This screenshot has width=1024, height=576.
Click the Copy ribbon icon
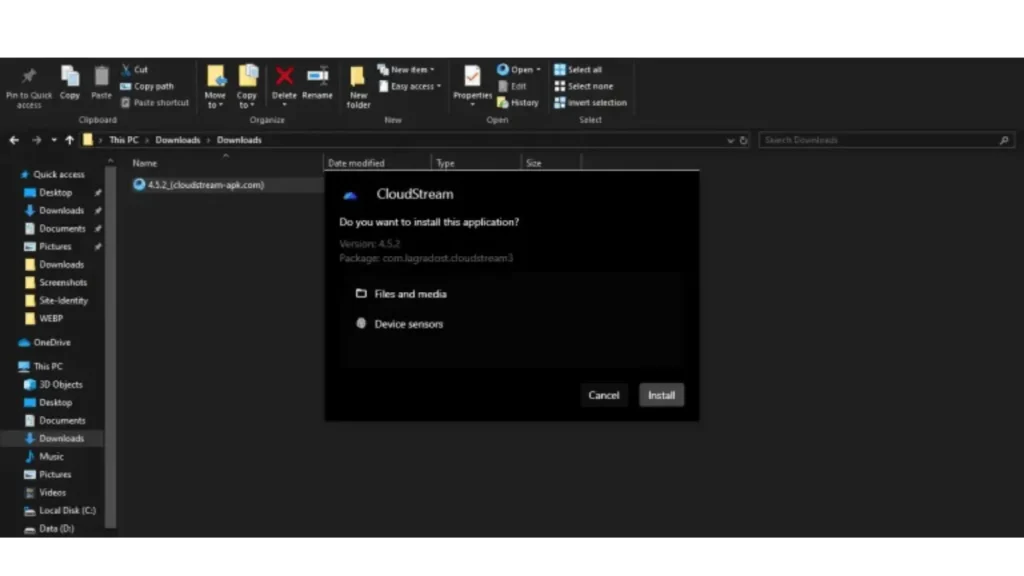(x=70, y=76)
